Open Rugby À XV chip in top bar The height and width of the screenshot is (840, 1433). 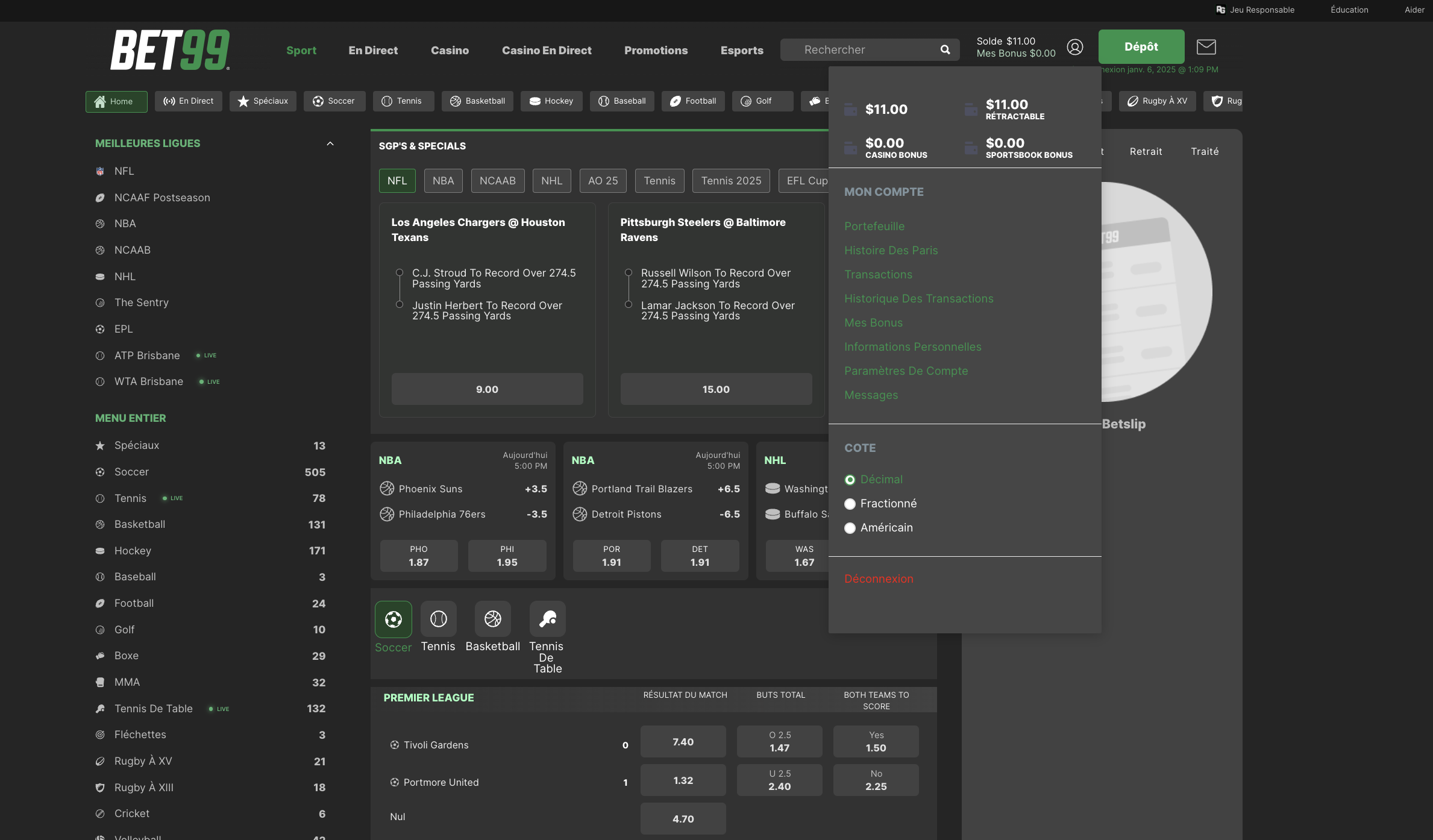coord(1158,101)
